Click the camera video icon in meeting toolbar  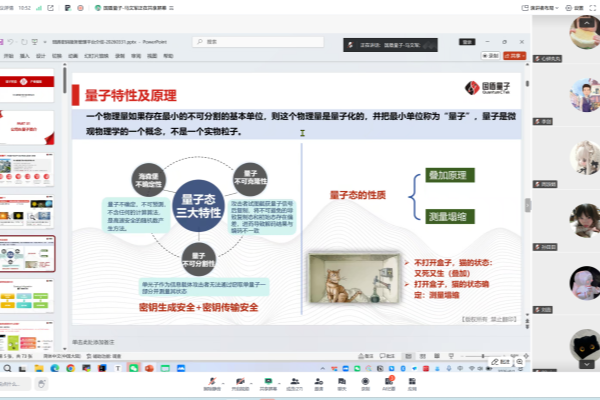tap(241, 382)
